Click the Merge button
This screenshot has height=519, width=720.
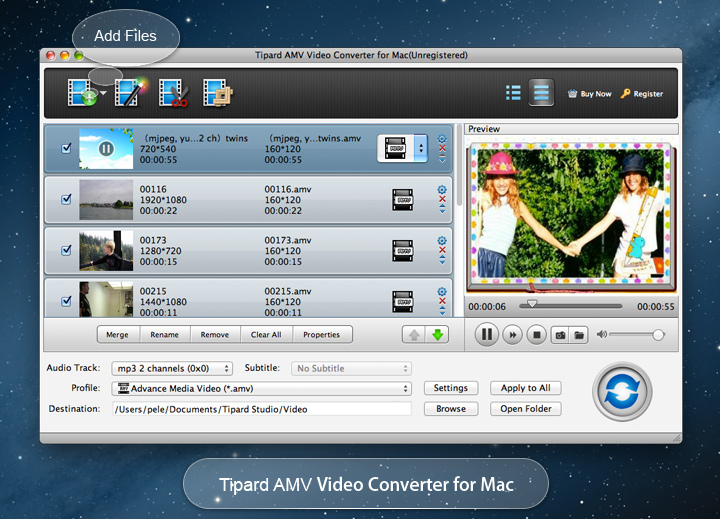[x=118, y=334]
